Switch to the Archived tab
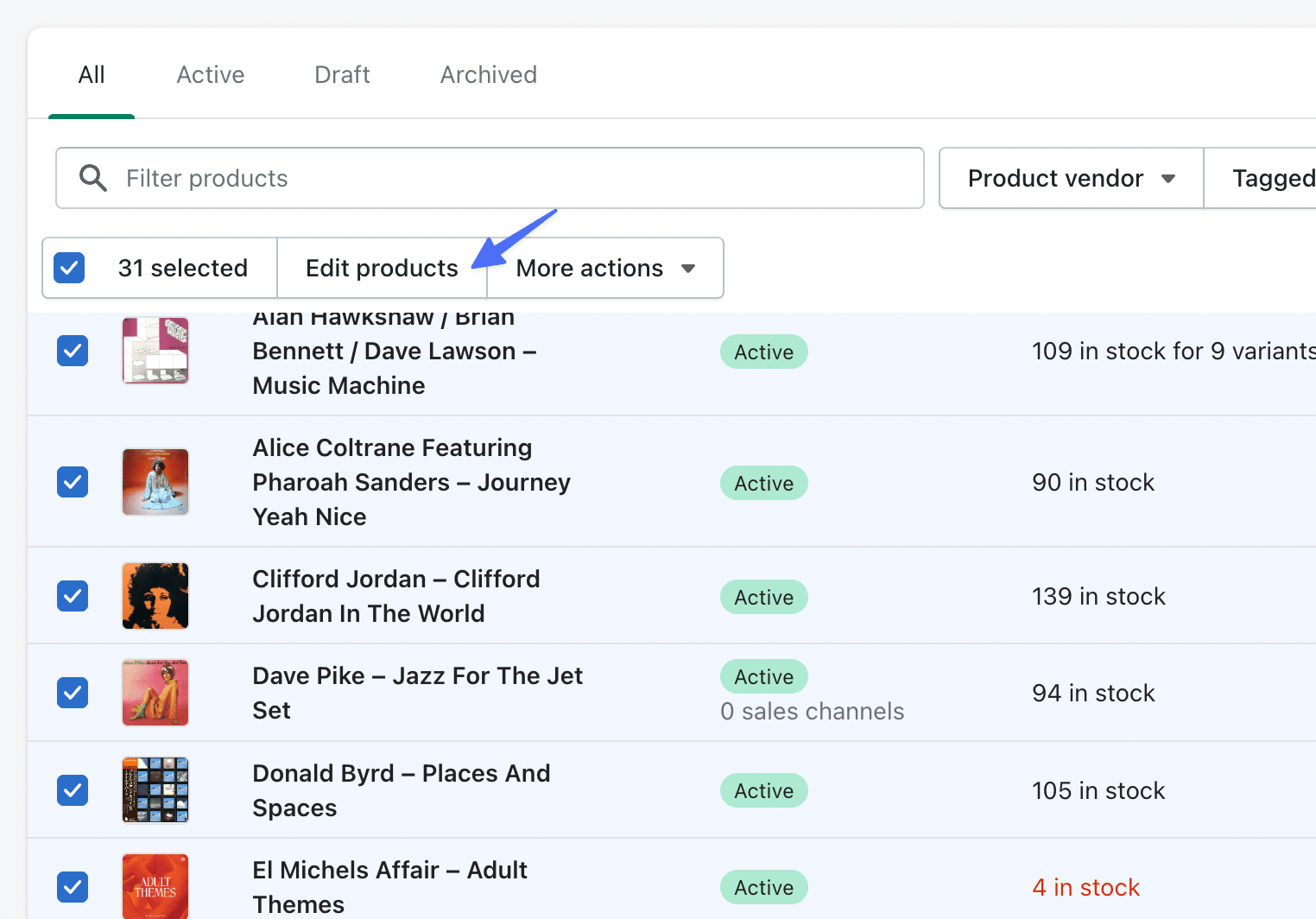 click(x=488, y=74)
